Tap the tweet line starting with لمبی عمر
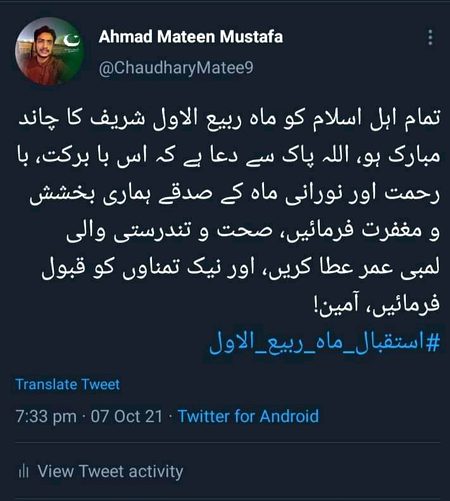This screenshot has width=450, height=501. coord(241,269)
